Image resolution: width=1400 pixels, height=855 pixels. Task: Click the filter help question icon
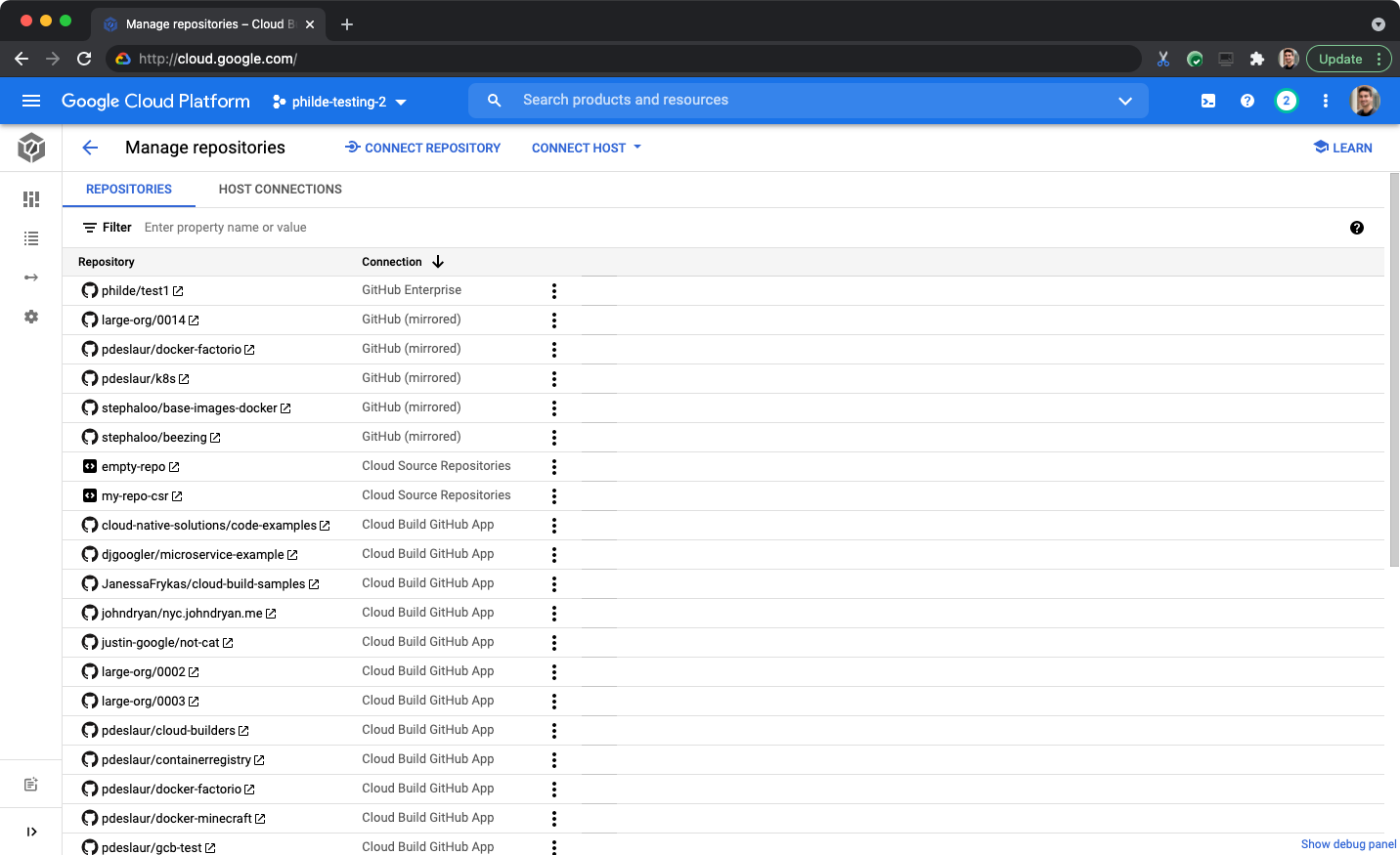point(1357,228)
